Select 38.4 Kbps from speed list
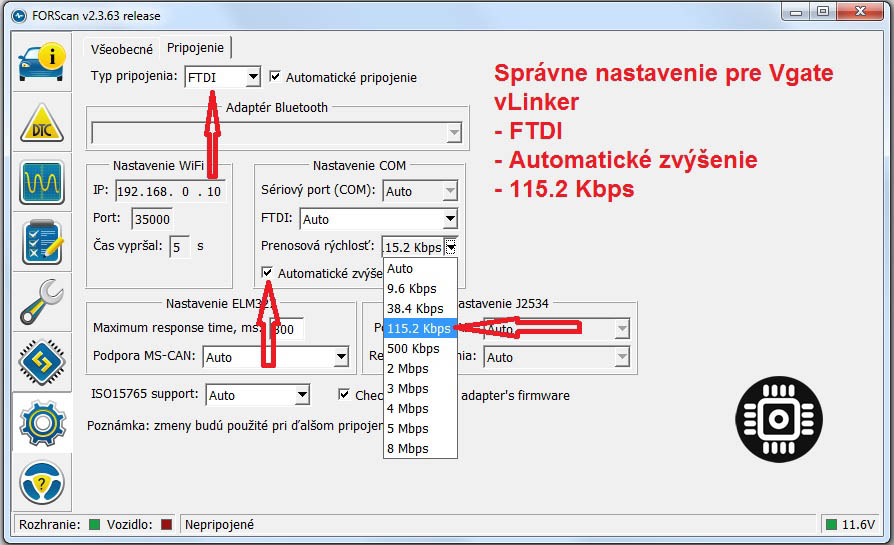894x545 pixels. point(420,308)
